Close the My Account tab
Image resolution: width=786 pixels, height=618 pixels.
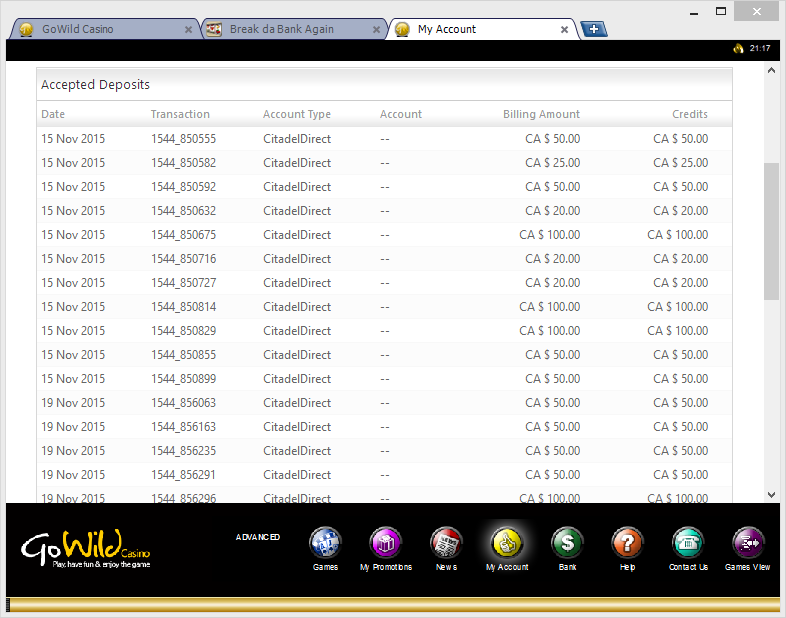(x=564, y=30)
